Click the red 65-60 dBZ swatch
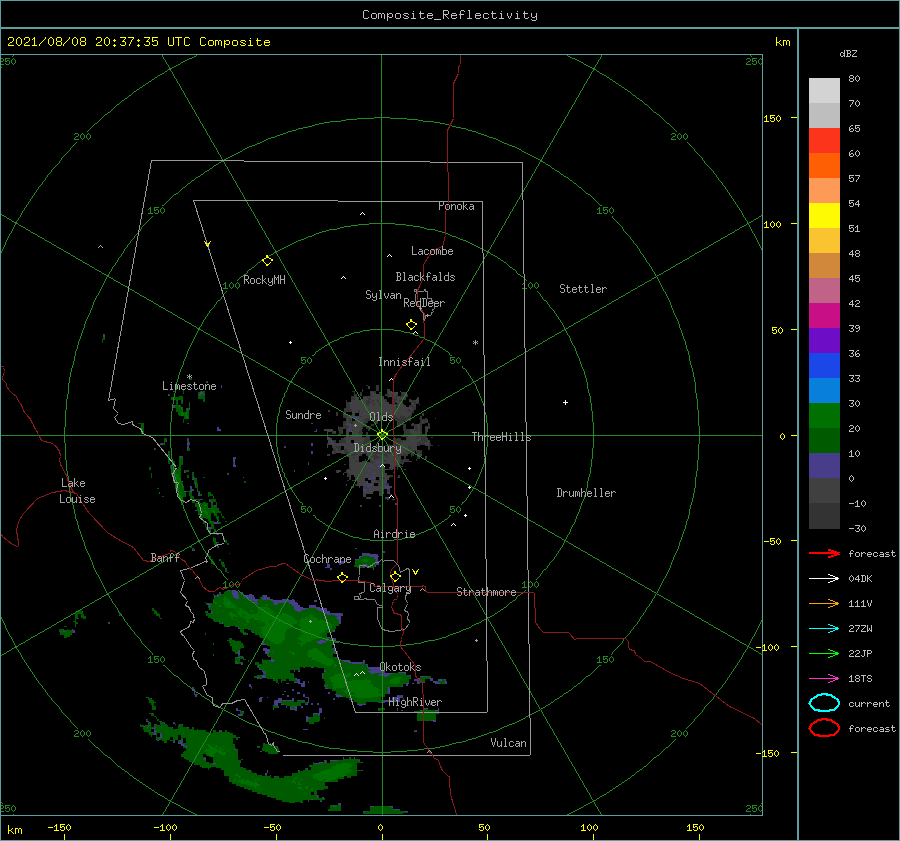This screenshot has width=900, height=841. pyautogui.click(x=824, y=141)
